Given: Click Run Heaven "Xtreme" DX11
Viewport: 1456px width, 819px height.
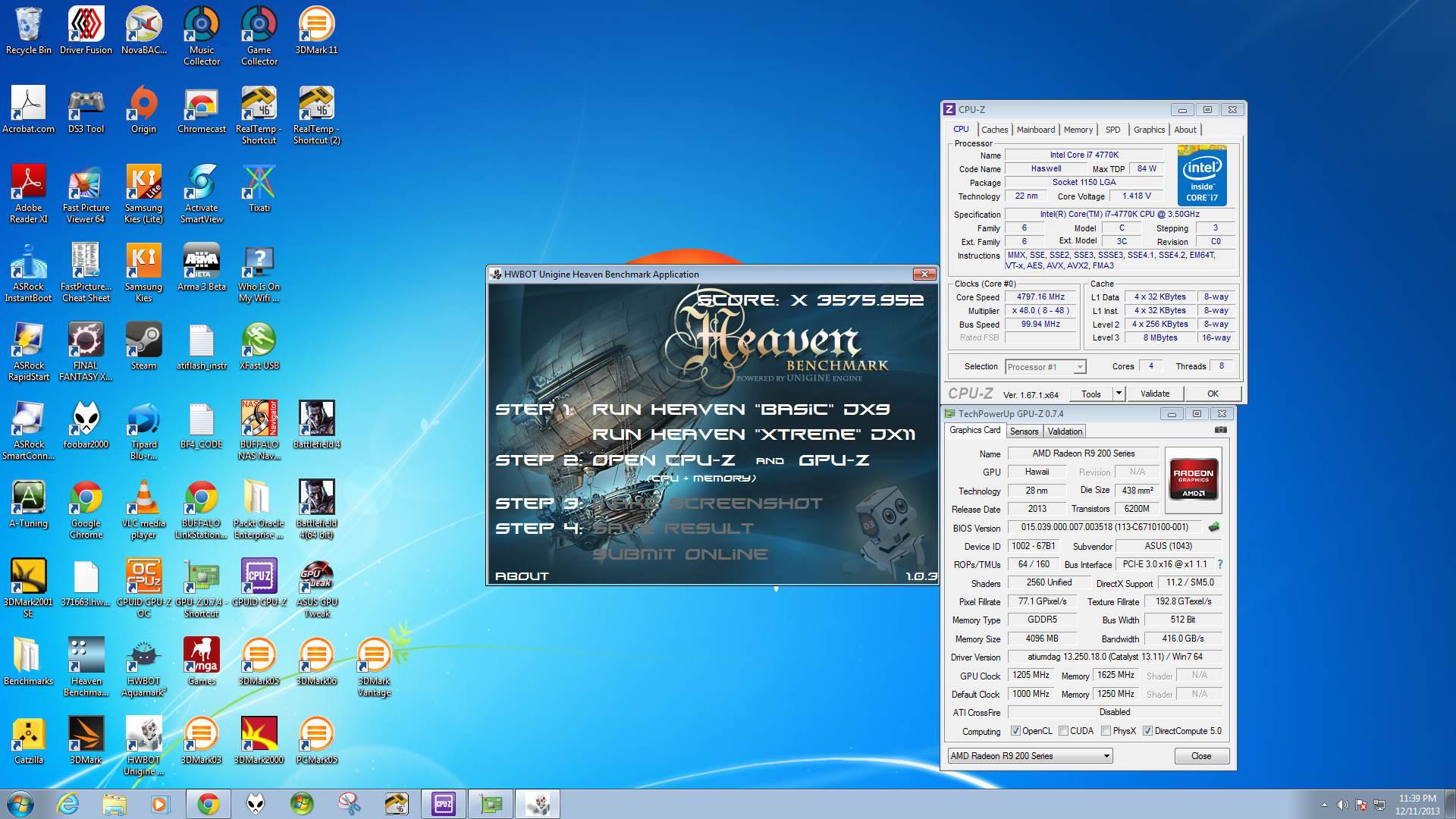Looking at the screenshot, I should pyautogui.click(x=754, y=435).
